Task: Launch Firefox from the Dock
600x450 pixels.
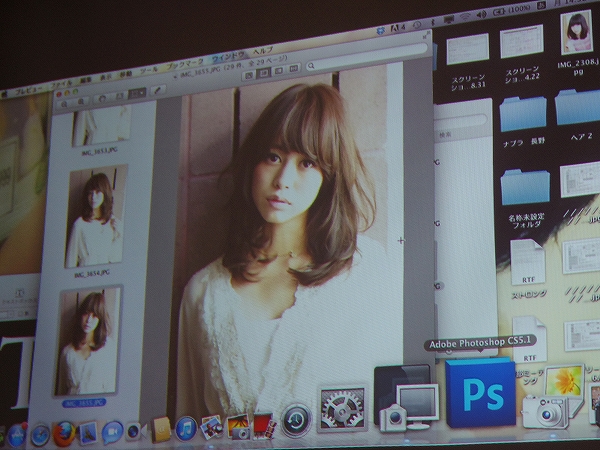Action: (64, 434)
